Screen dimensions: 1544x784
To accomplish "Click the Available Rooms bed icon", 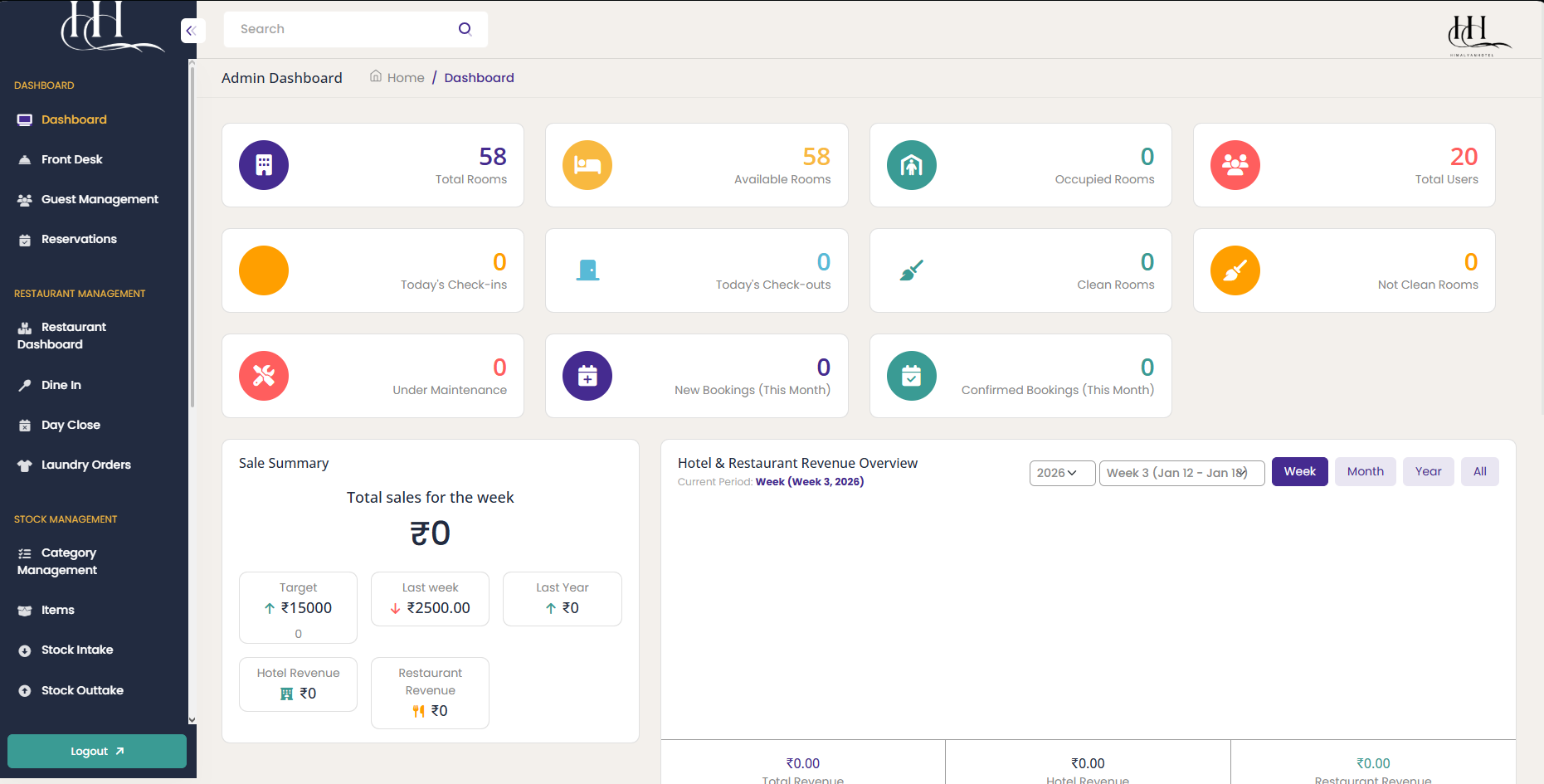I will click(587, 165).
